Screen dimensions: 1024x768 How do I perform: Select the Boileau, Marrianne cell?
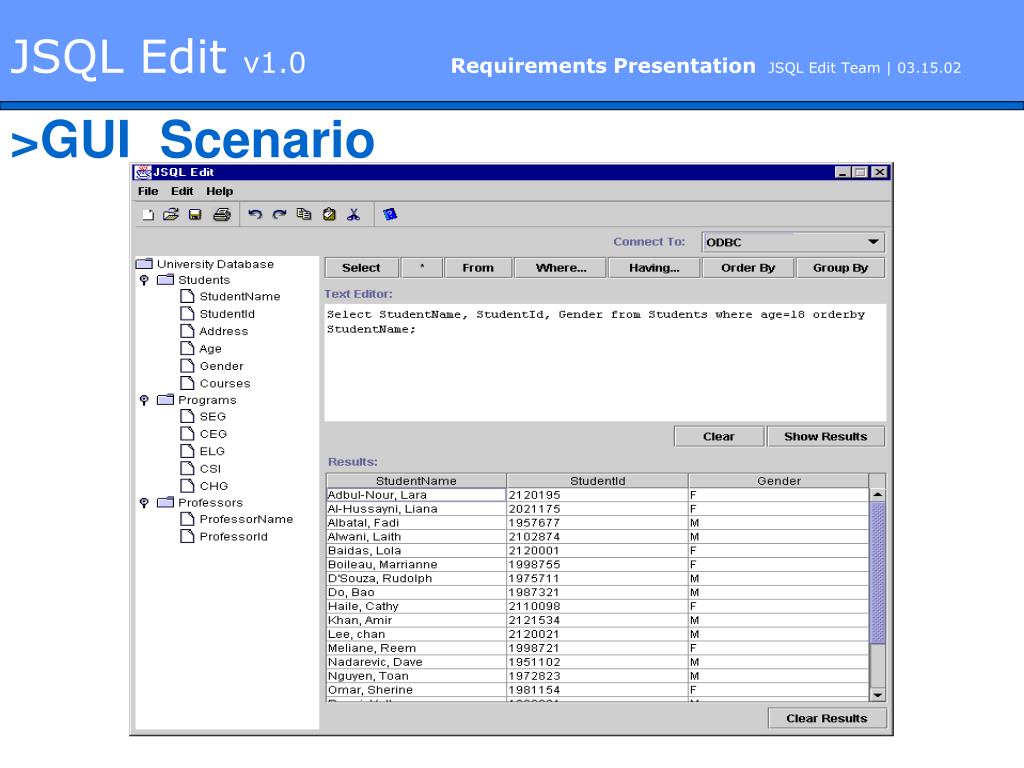tap(416, 565)
